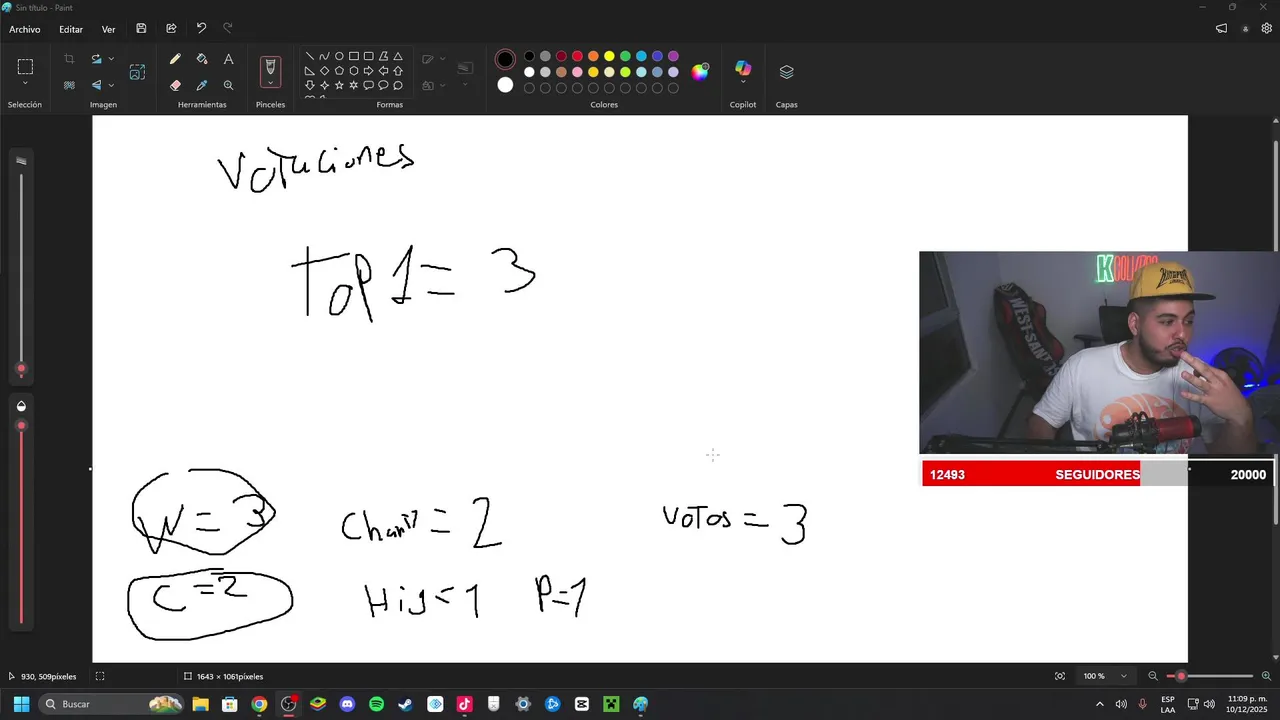Select the rectangular selection tool
This screenshot has height=720, width=1280.
(25, 67)
